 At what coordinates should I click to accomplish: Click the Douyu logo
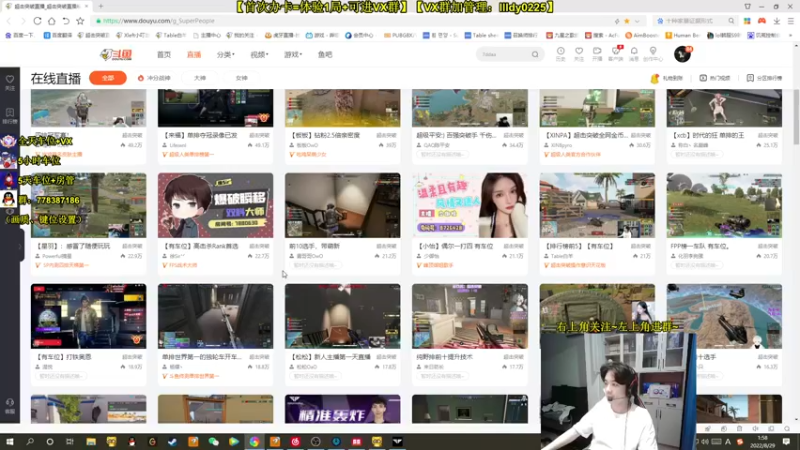coord(116,55)
